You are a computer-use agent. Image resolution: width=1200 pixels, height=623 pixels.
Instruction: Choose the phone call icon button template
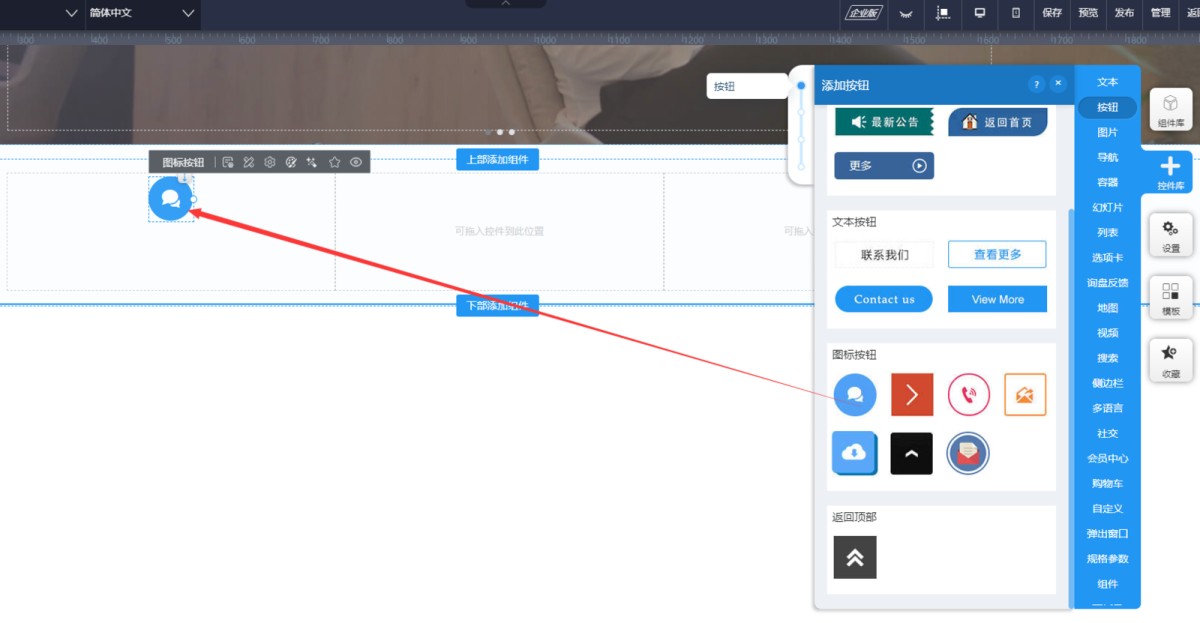968,395
